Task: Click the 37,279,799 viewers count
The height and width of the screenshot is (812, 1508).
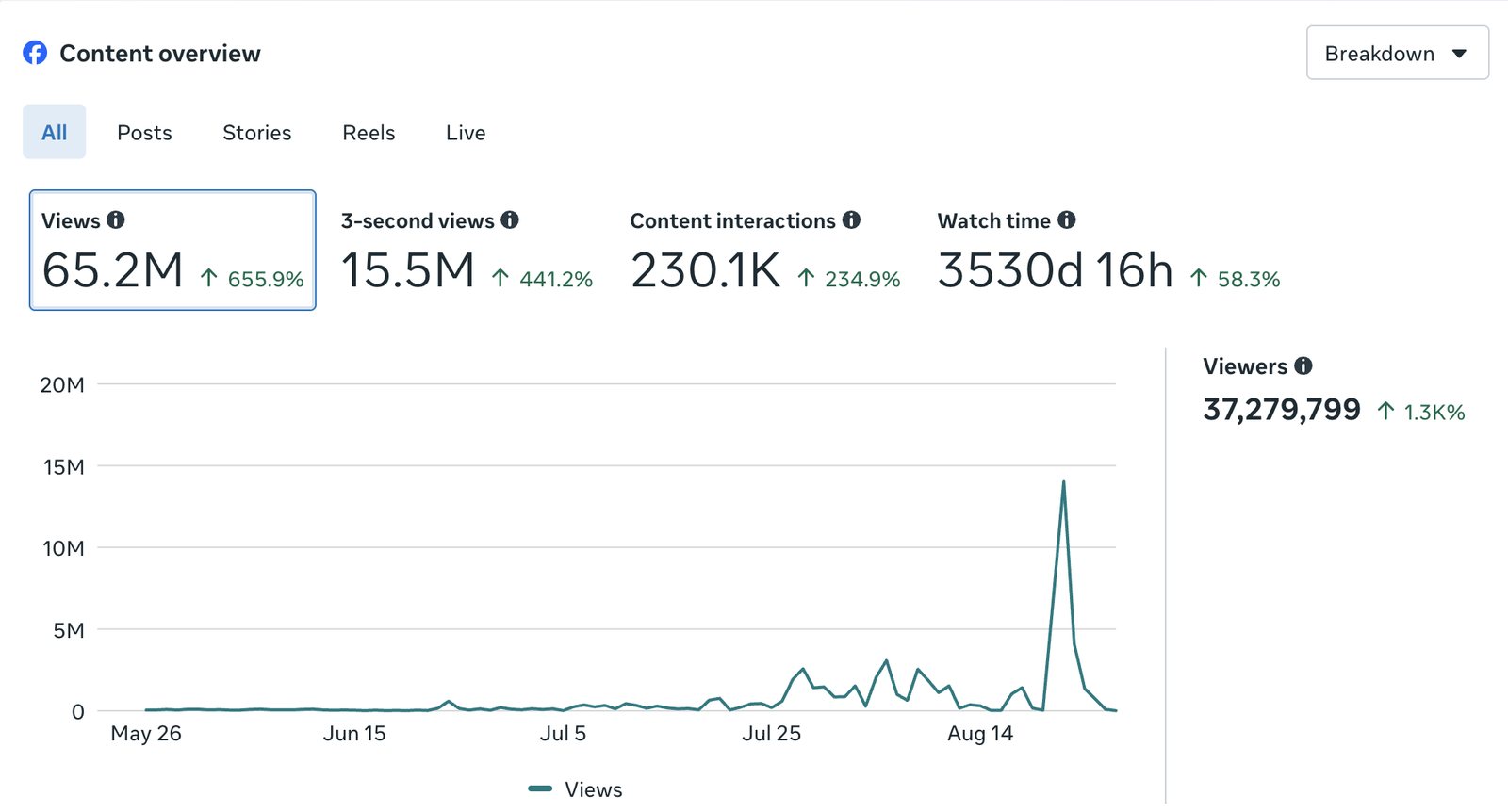Action: tap(1282, 410)
